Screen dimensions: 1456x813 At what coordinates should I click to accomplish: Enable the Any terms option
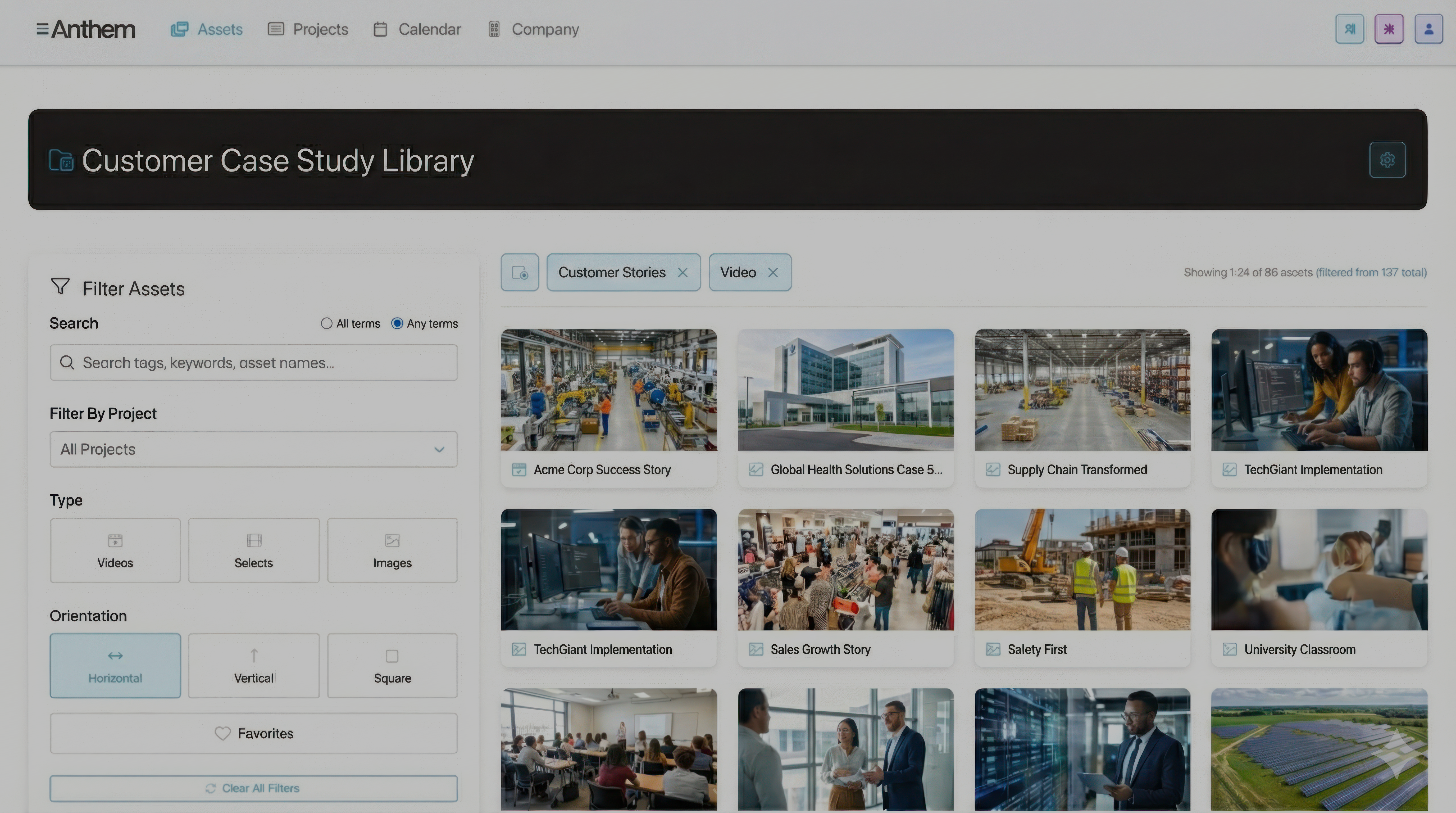tap(398, 323)
